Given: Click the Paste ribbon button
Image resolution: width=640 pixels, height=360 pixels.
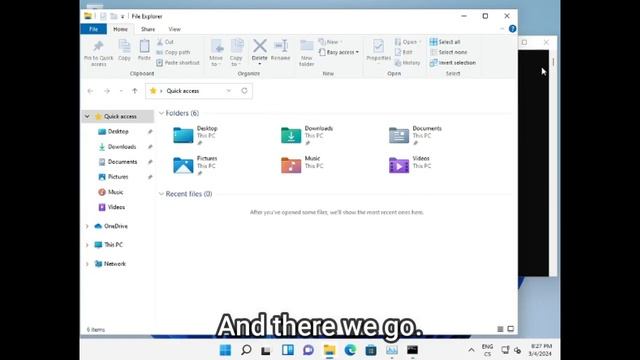Looking at the screenshot, I should coord(144,51).
